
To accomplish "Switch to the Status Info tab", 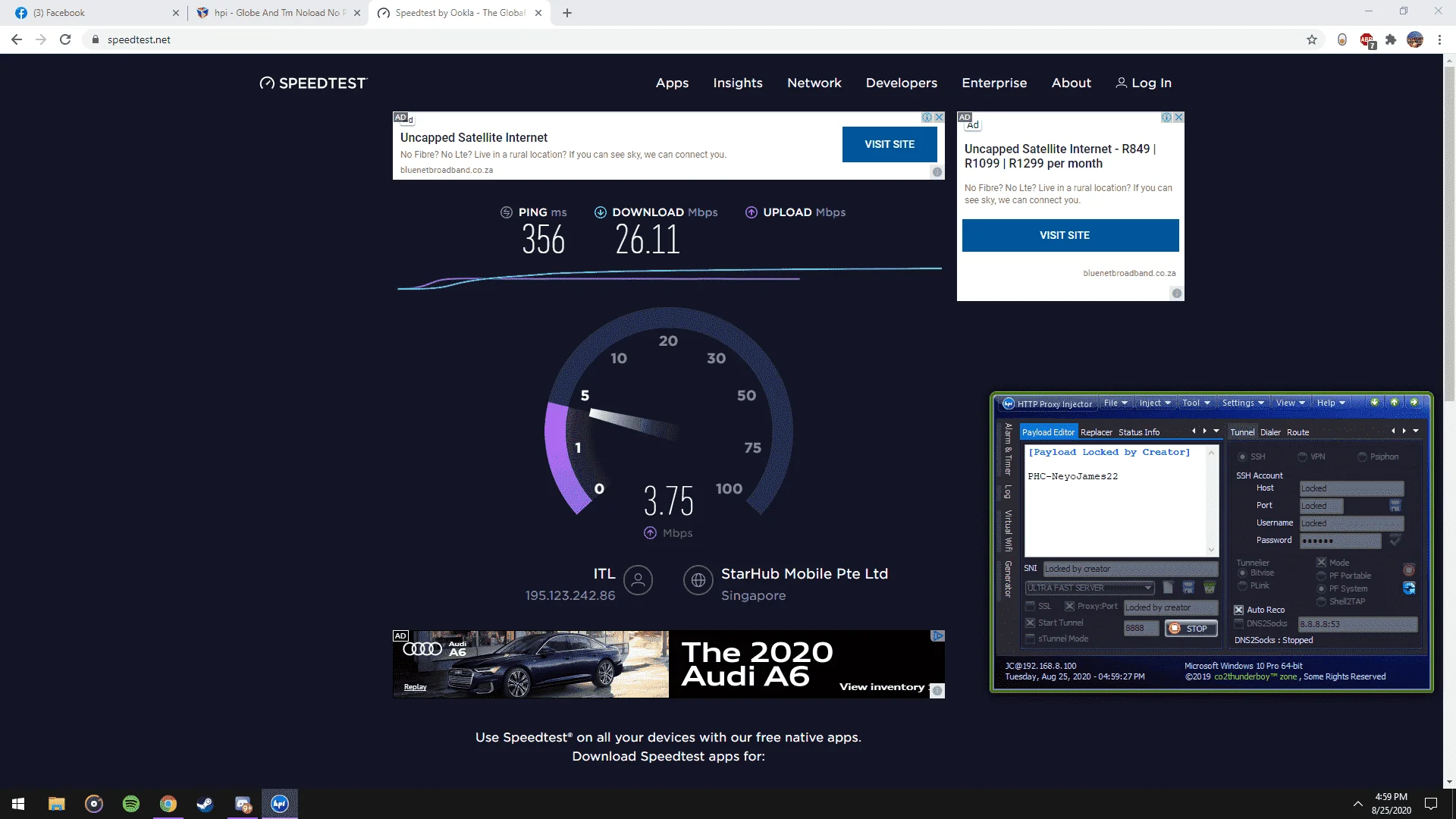I will [x=1138, y=432].
